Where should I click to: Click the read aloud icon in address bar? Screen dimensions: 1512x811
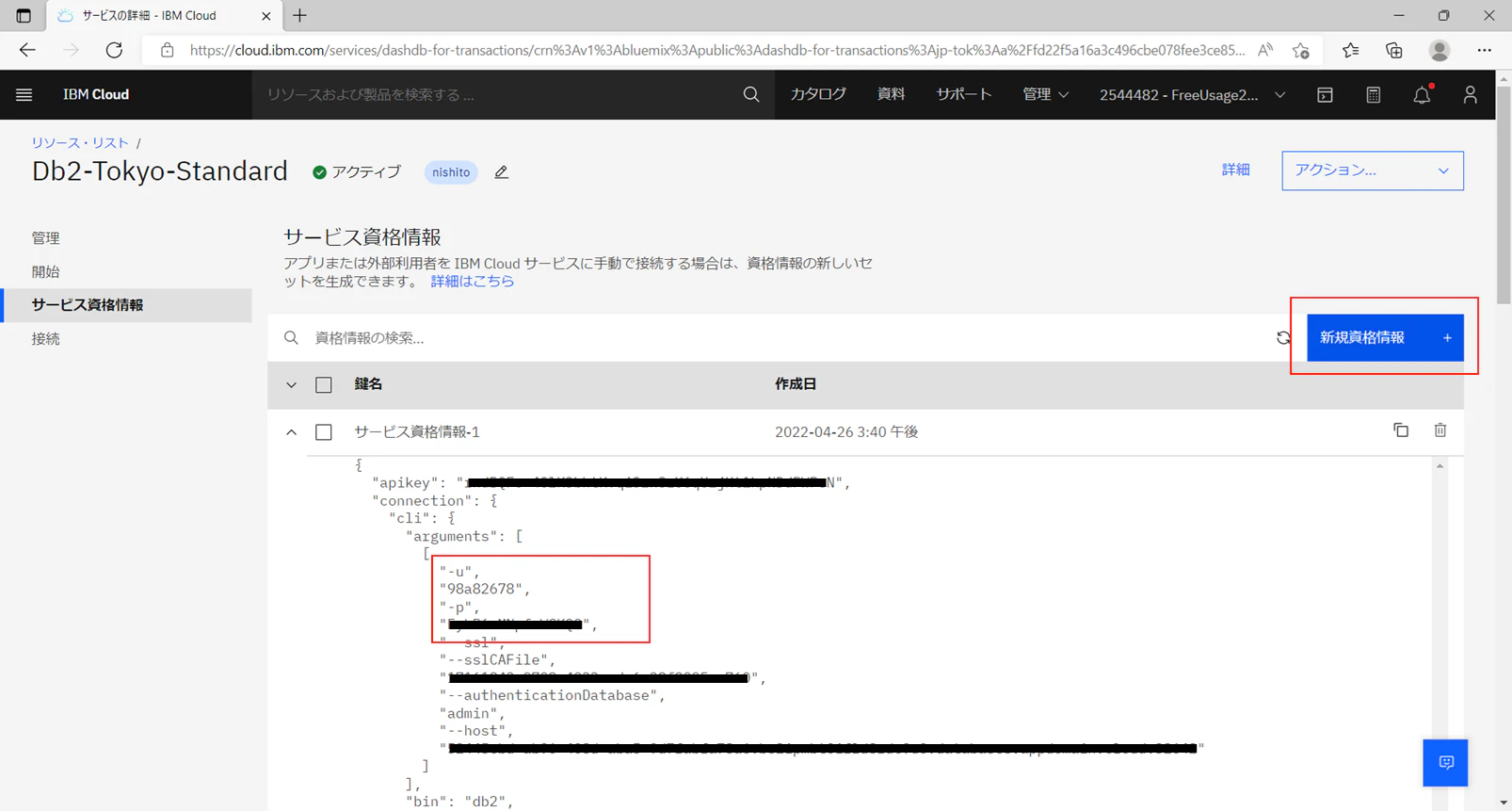[x=1265, y=50]
